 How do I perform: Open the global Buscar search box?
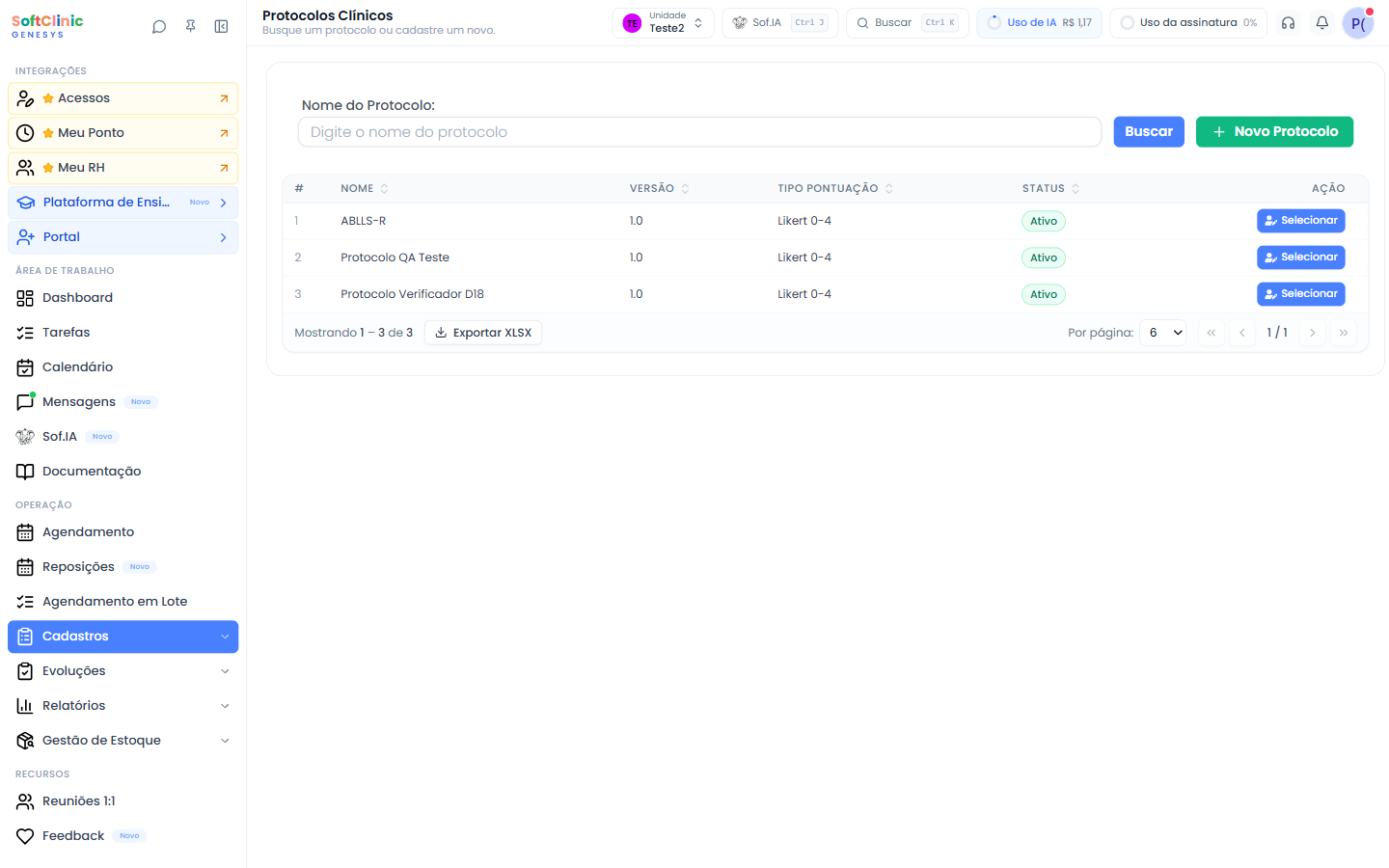point(907,23)
